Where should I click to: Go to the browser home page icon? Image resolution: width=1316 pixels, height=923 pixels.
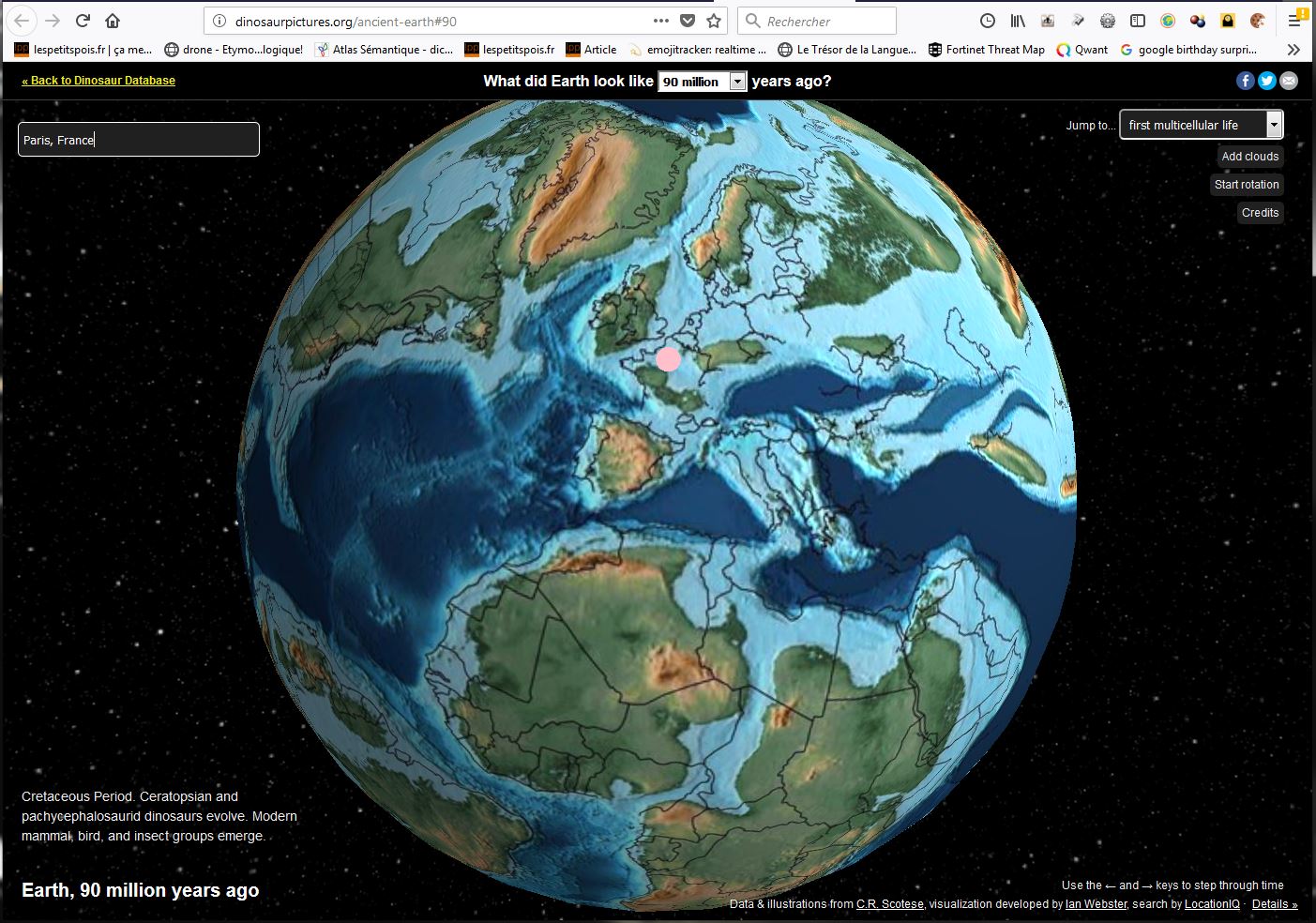click(x=113, y=21)
